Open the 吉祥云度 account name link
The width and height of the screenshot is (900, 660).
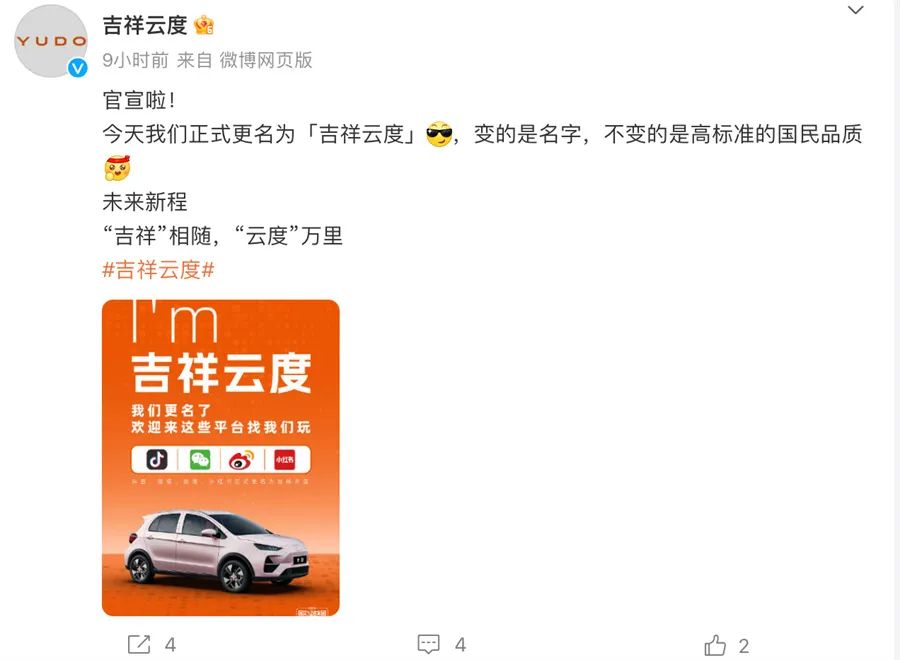tap(145, 25)
